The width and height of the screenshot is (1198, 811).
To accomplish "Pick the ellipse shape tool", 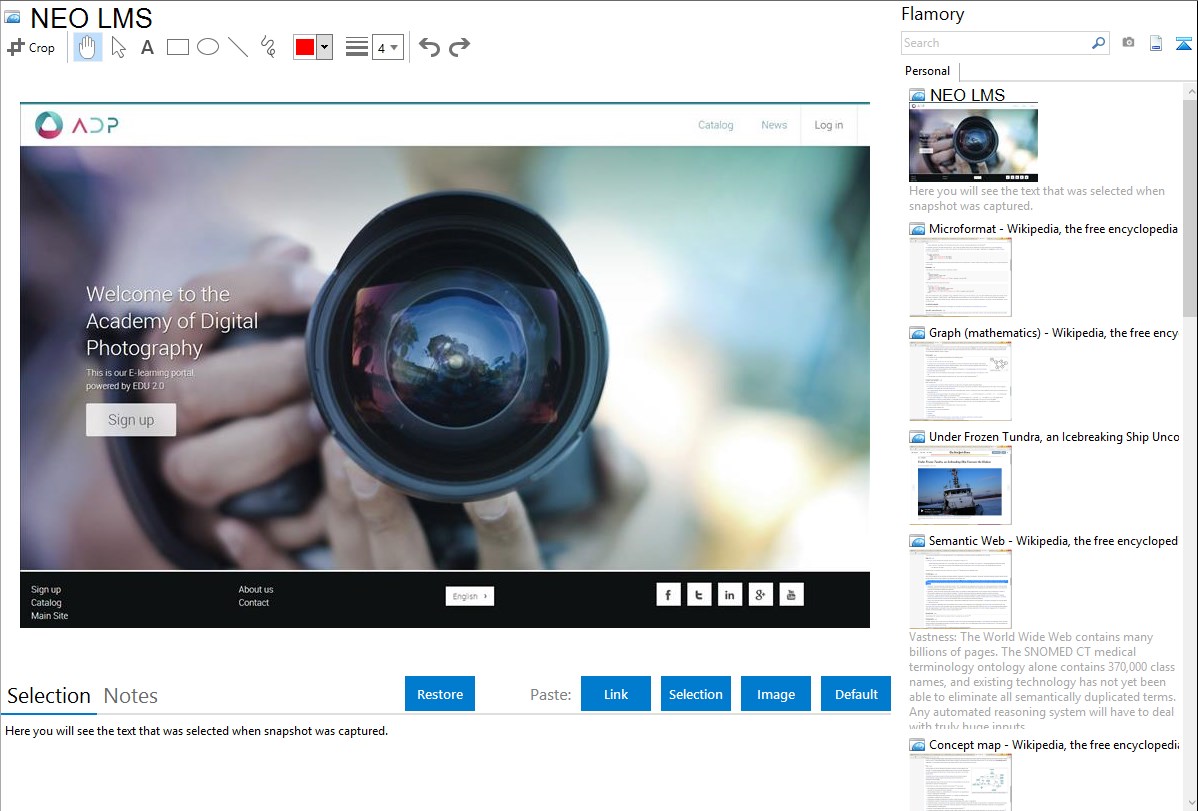I will 208,47.
